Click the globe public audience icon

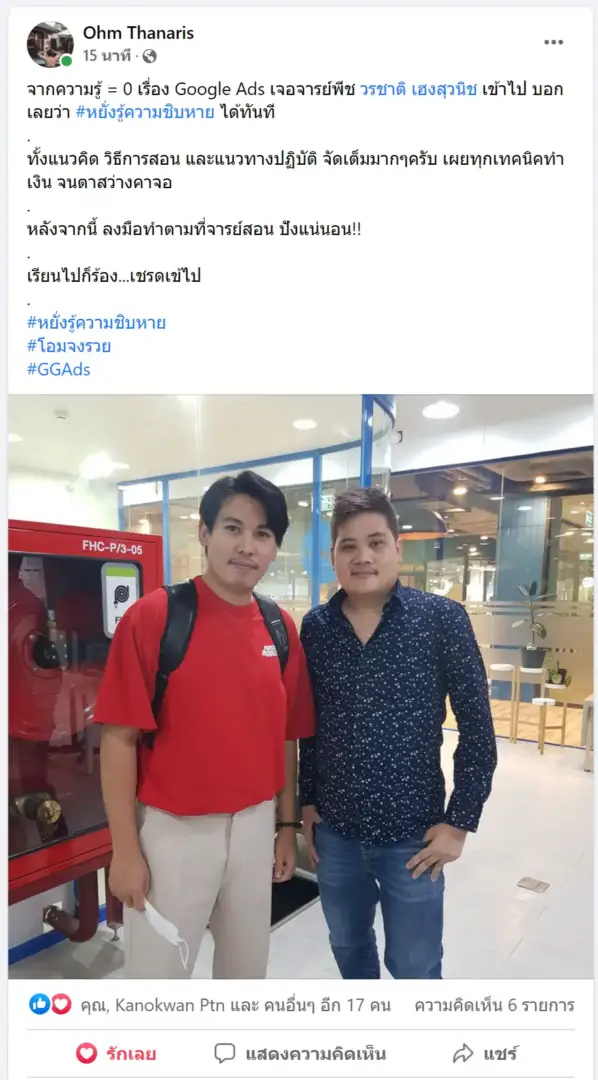pyautogui.click(x=150, y=56)
